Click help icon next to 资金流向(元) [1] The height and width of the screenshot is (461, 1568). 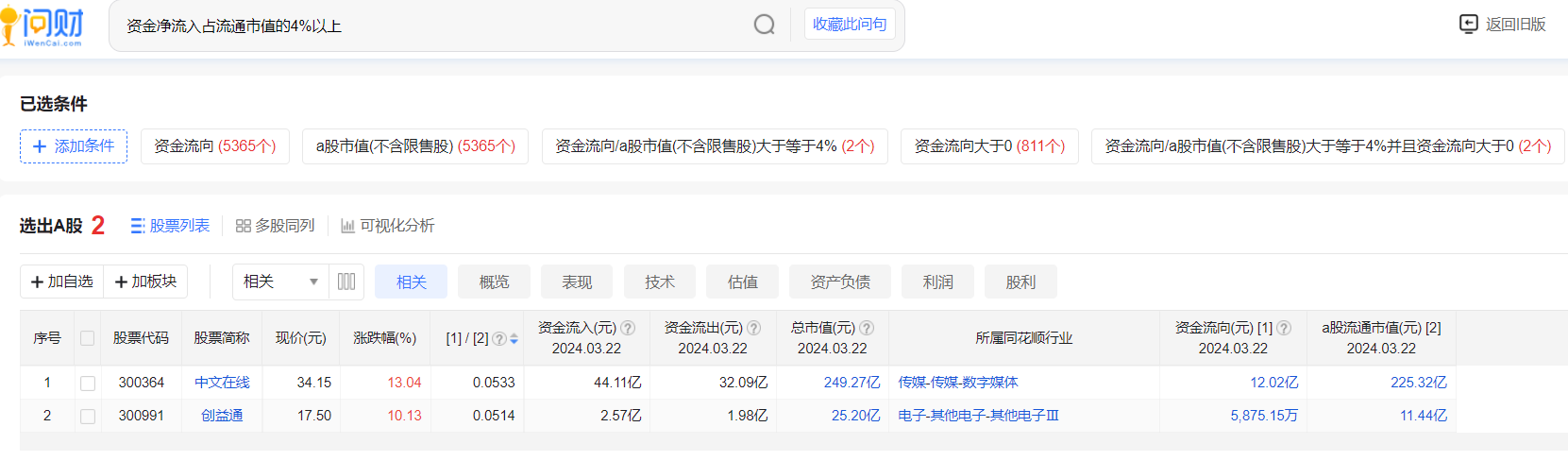(1284, 328)
